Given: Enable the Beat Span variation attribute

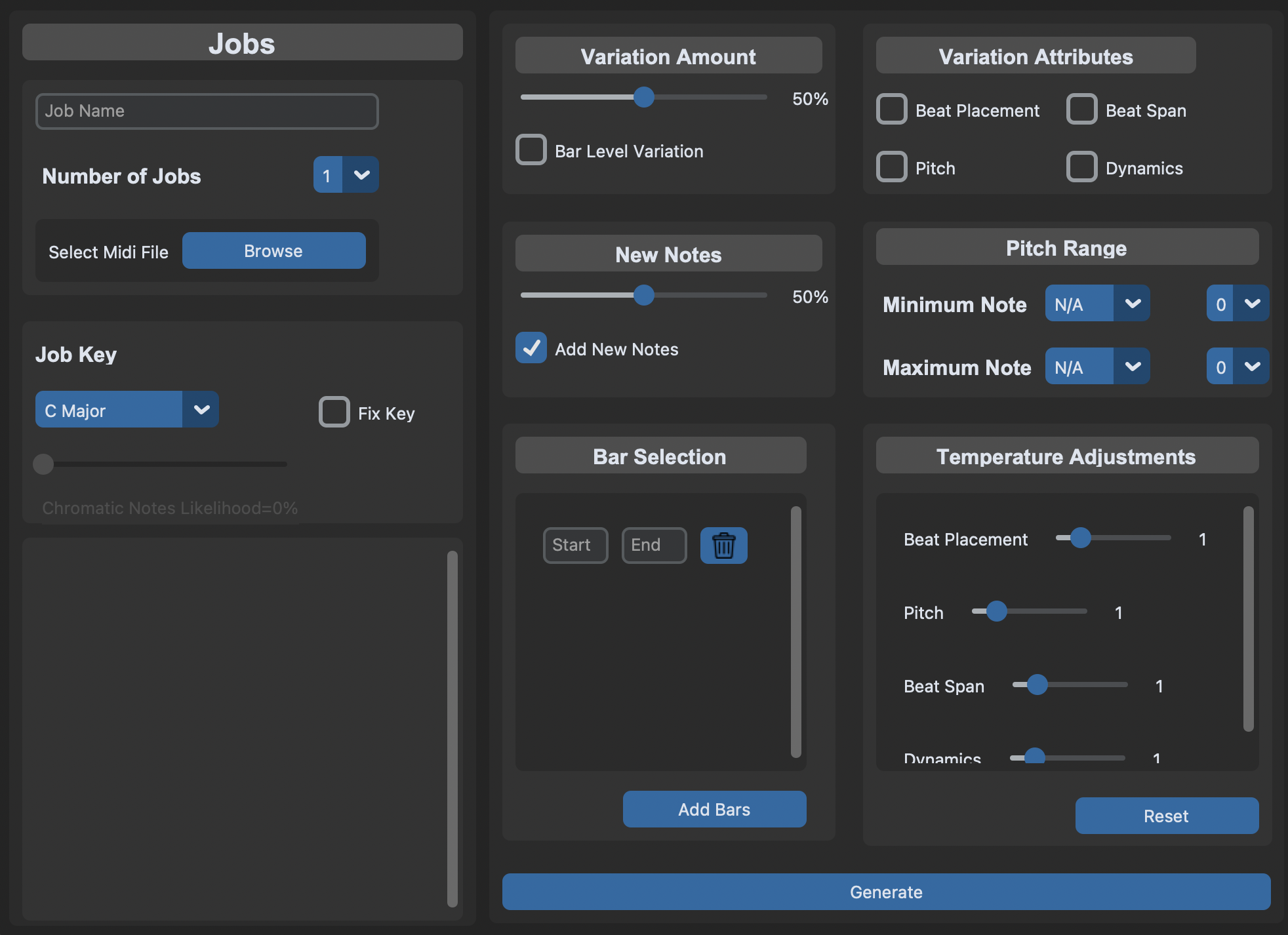Looking at the screenshot, I should point(1081,109).
